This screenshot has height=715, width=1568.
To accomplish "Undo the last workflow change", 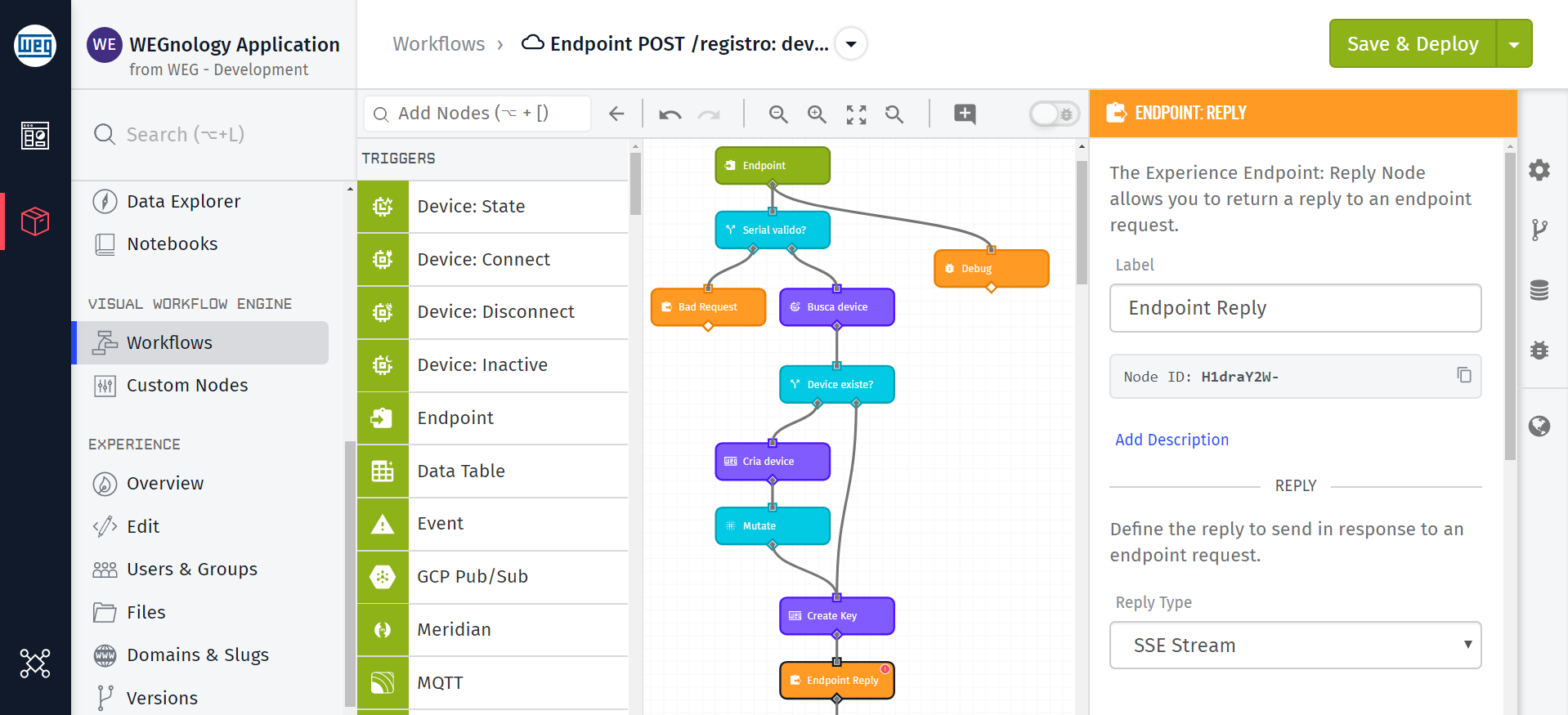I will click(670, 114).
